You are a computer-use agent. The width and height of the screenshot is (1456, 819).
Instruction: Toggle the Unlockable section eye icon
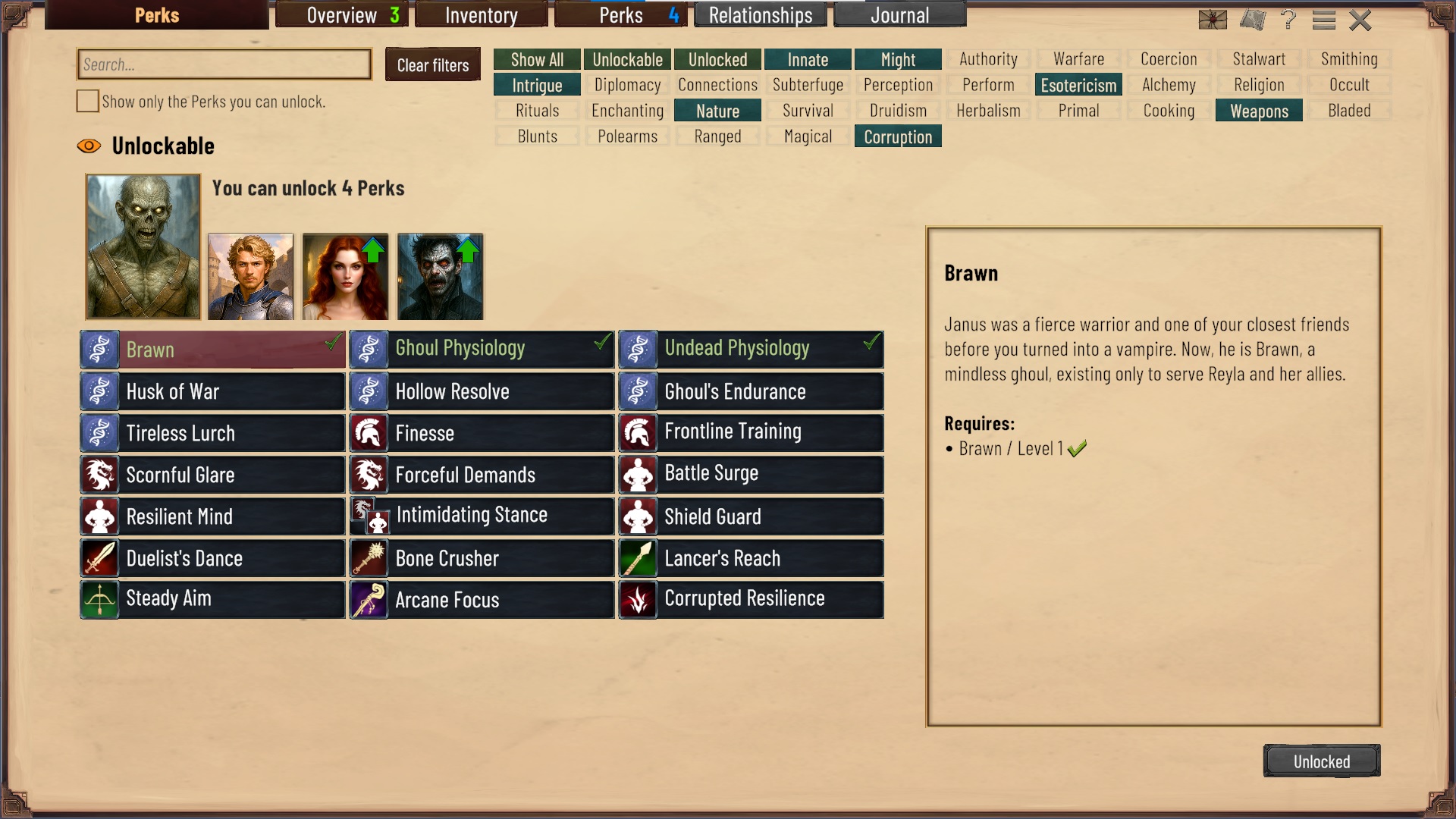89,146
